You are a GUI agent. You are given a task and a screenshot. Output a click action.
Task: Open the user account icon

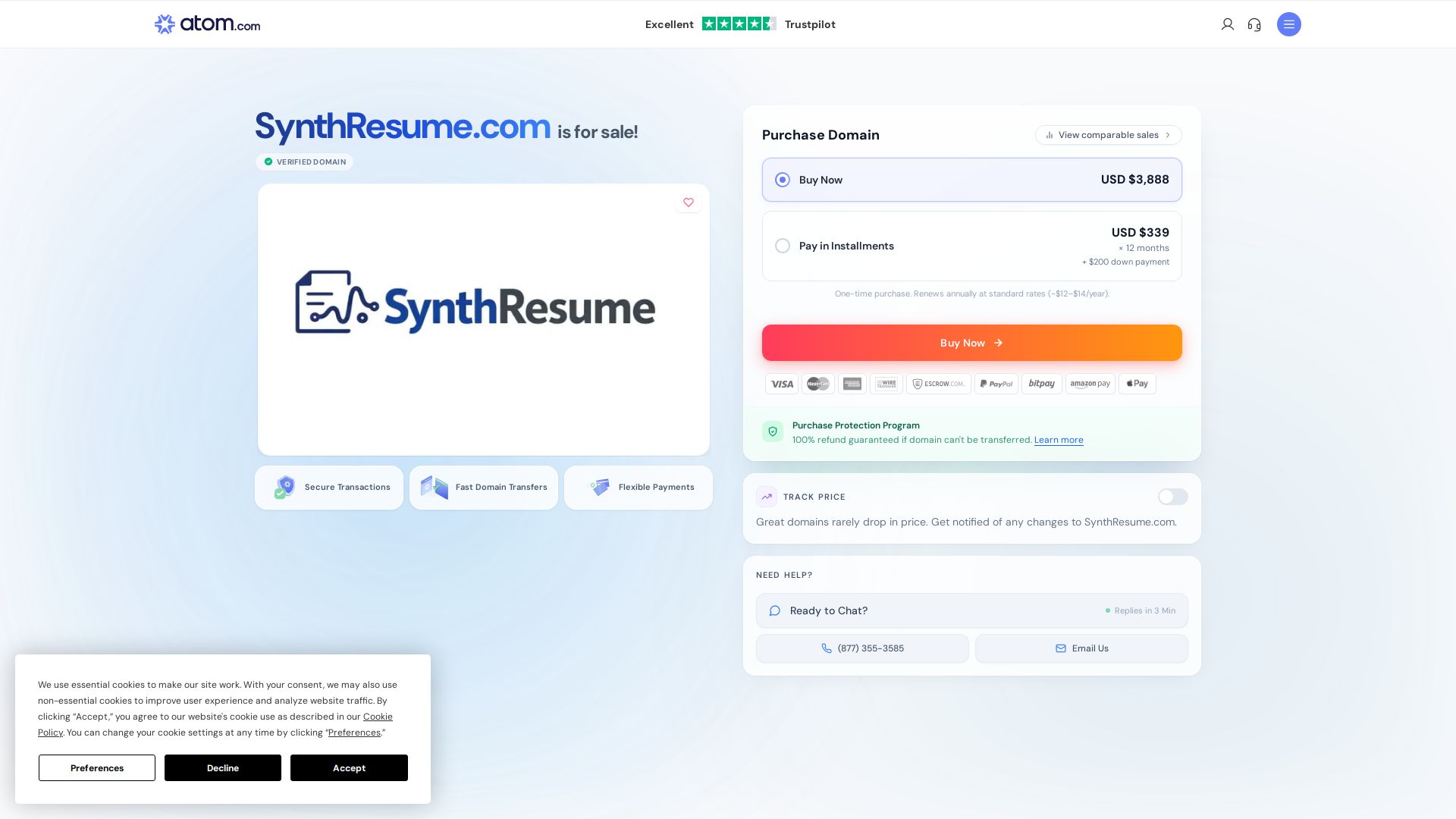click(x=1228, y=24)
